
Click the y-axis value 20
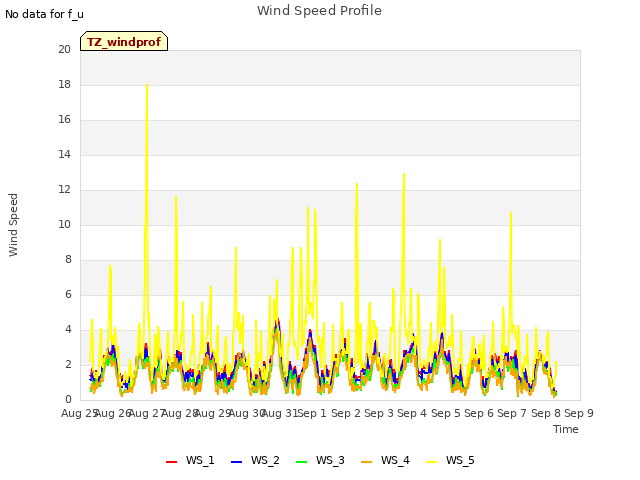[x=64, y=49]
